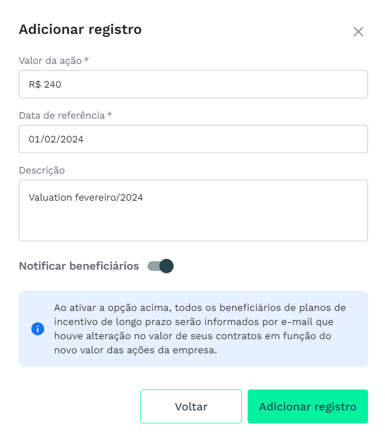Screen dimensions: 385x446
Task: Place cursor on the 01/02/2024 date text
Action: [x=56, y=139]
